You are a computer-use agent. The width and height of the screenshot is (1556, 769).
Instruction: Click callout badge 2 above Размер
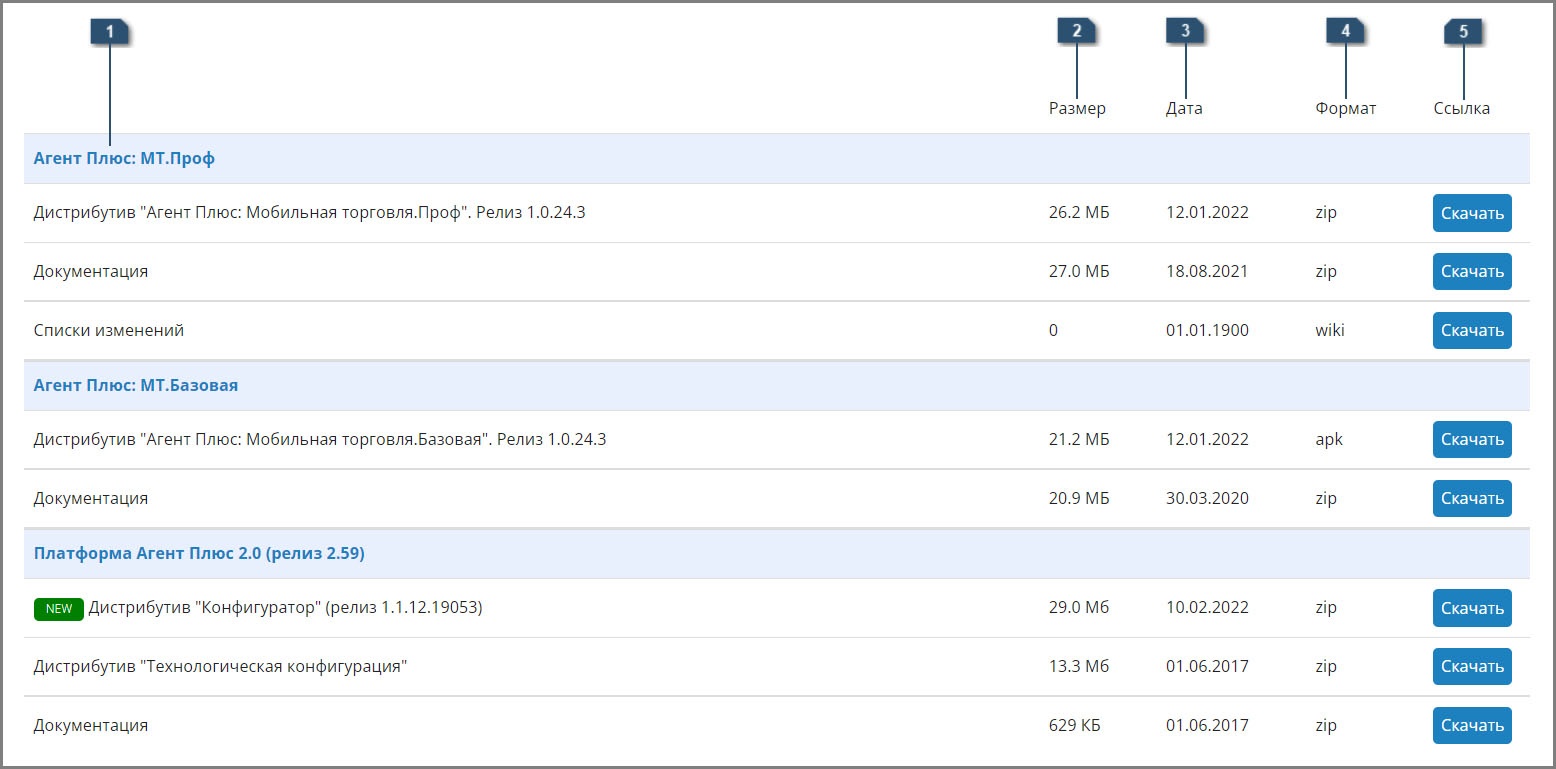tap(1076, 31)
